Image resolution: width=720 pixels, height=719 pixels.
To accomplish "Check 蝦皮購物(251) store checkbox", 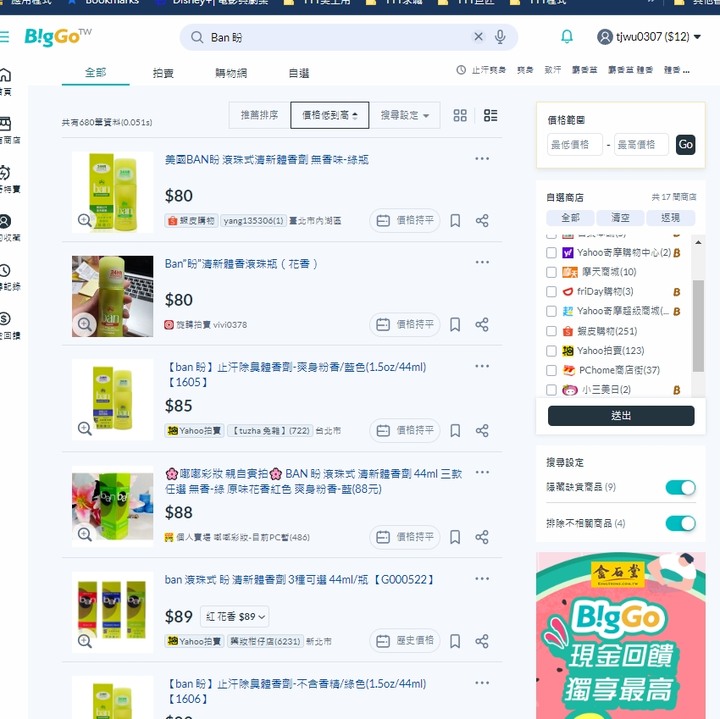I will 551,331.
